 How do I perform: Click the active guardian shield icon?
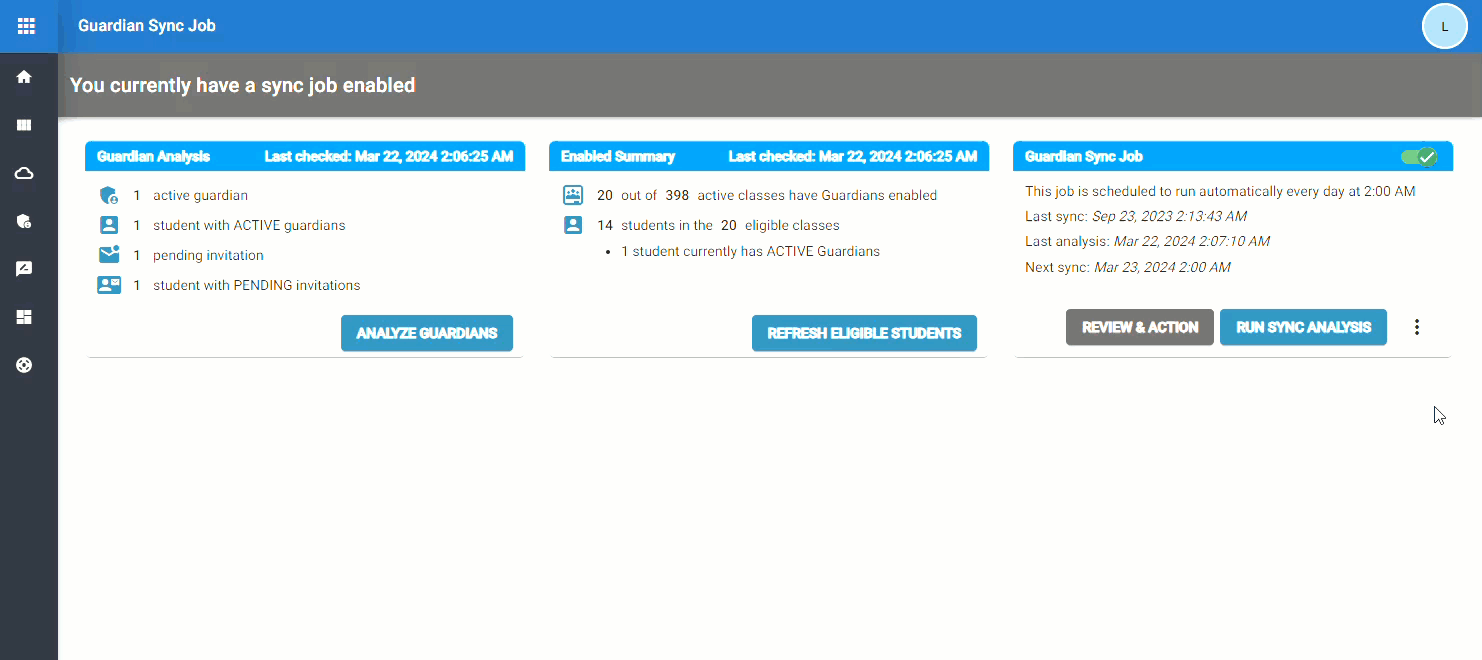coord(109,195)
